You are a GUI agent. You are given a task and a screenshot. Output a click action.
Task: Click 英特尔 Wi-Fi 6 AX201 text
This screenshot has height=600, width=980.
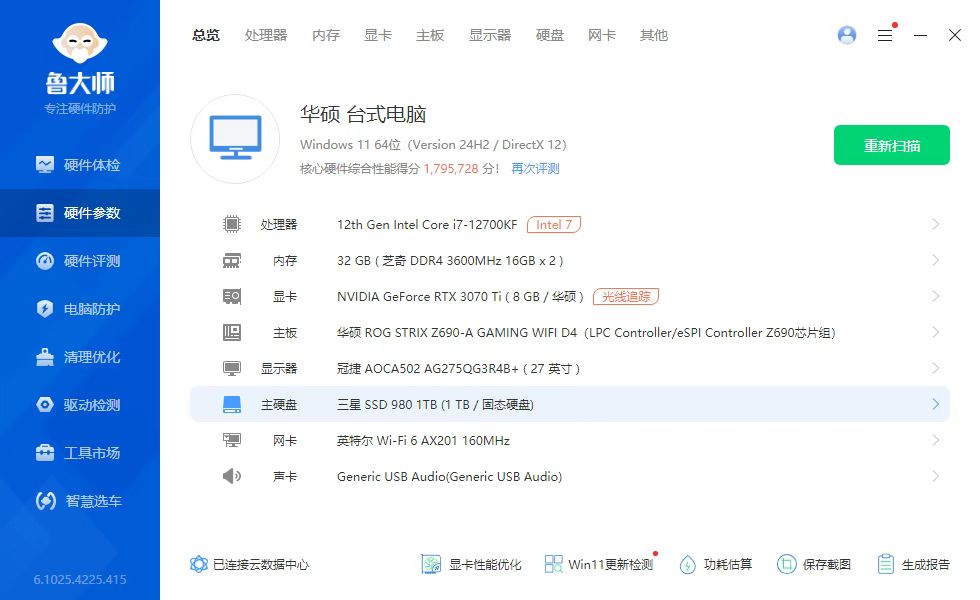[x=423, y=441]
